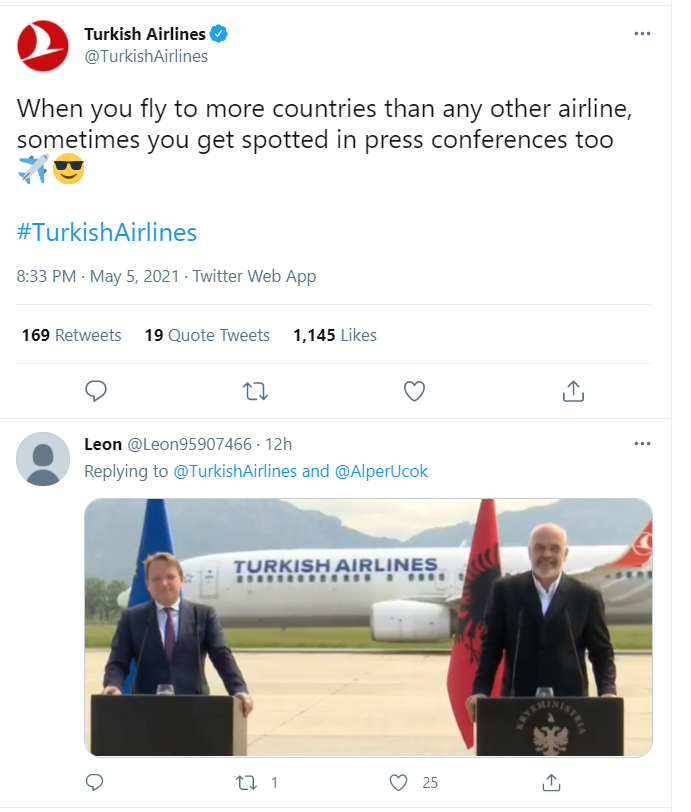Click the @TurkishAirlines handle under name
Screen dimensions: 691x812
[146, 56]
